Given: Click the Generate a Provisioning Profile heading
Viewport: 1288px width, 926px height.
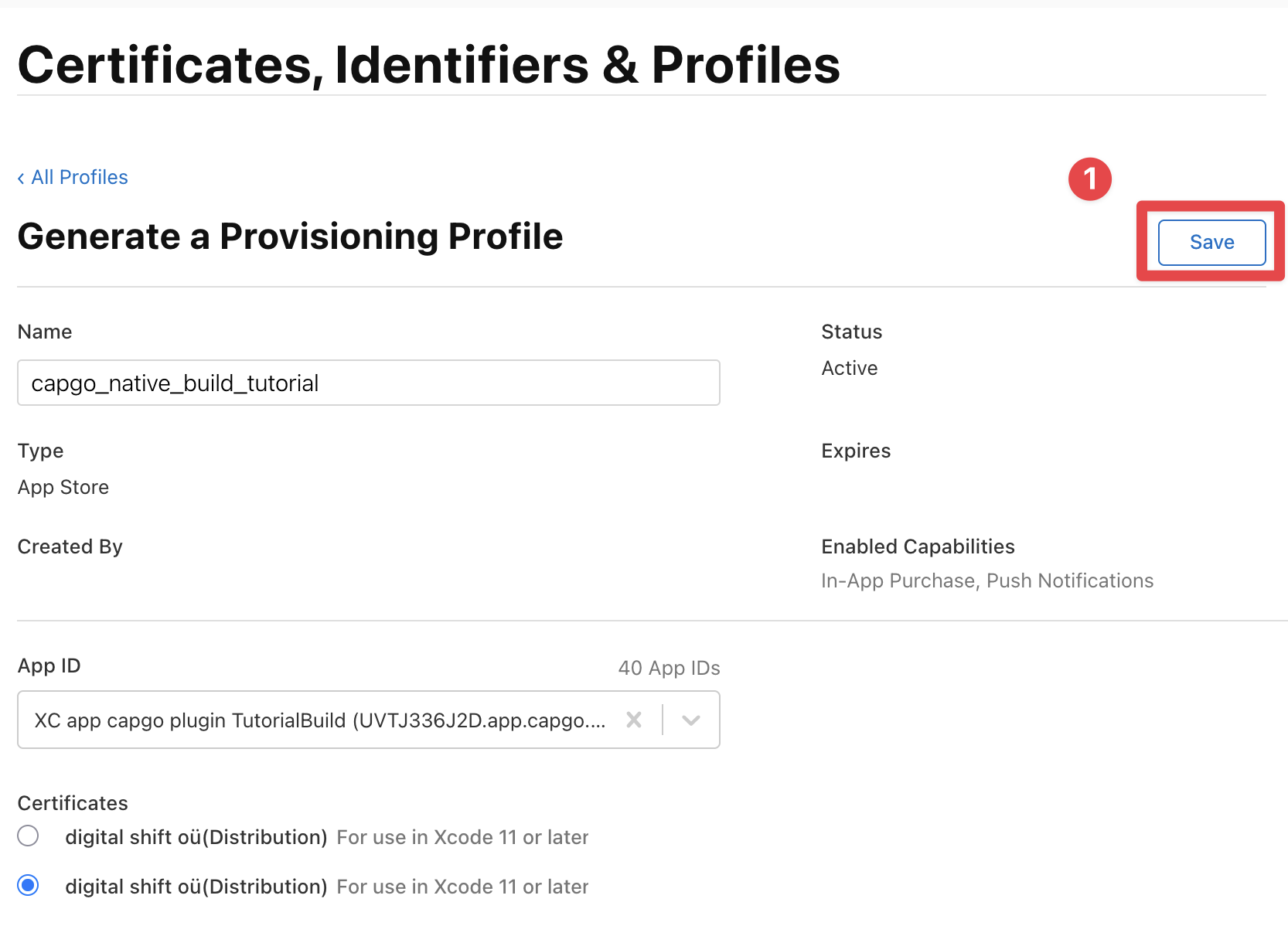Looking at the screenshot, I should pyautogui.click(x=290, y=237).
